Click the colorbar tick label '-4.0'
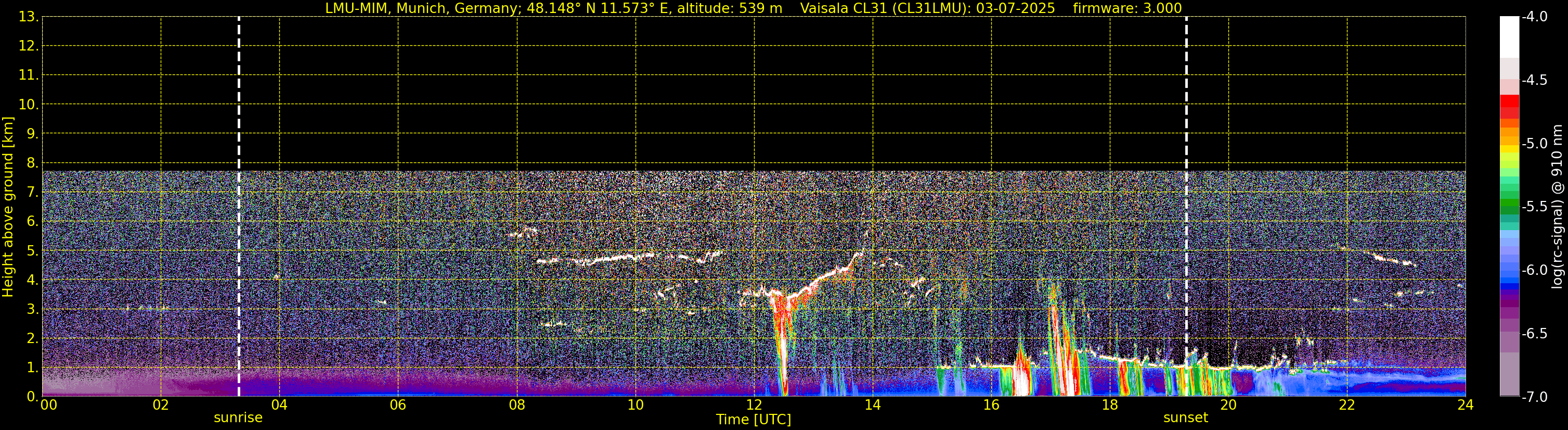 coord(1534,17)
